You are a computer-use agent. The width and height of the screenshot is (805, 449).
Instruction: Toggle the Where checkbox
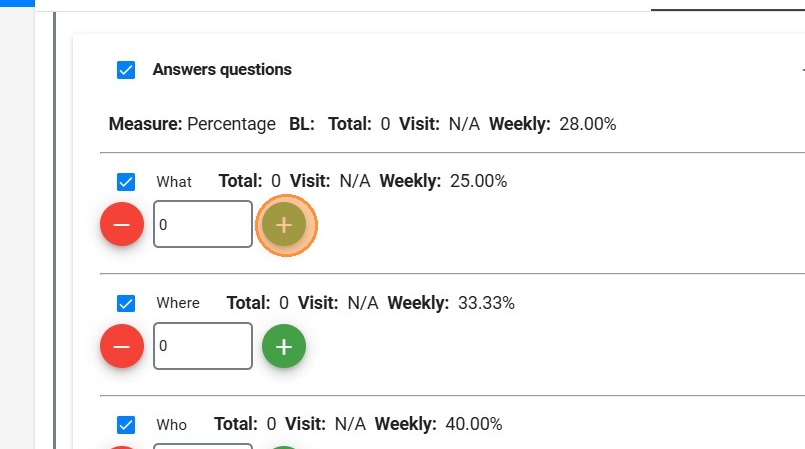coord(126,303)
